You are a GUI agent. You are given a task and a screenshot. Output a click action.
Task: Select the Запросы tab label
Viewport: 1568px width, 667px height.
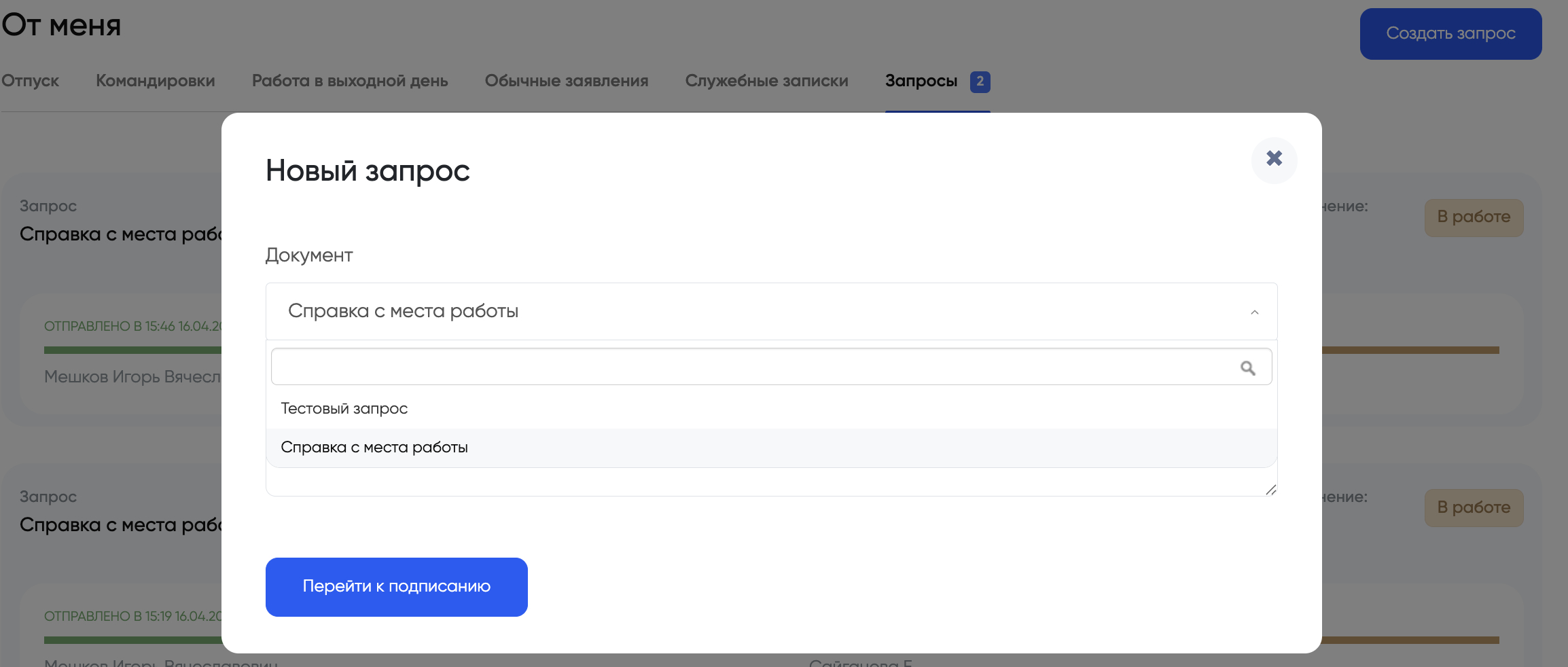tap(921, 81)
